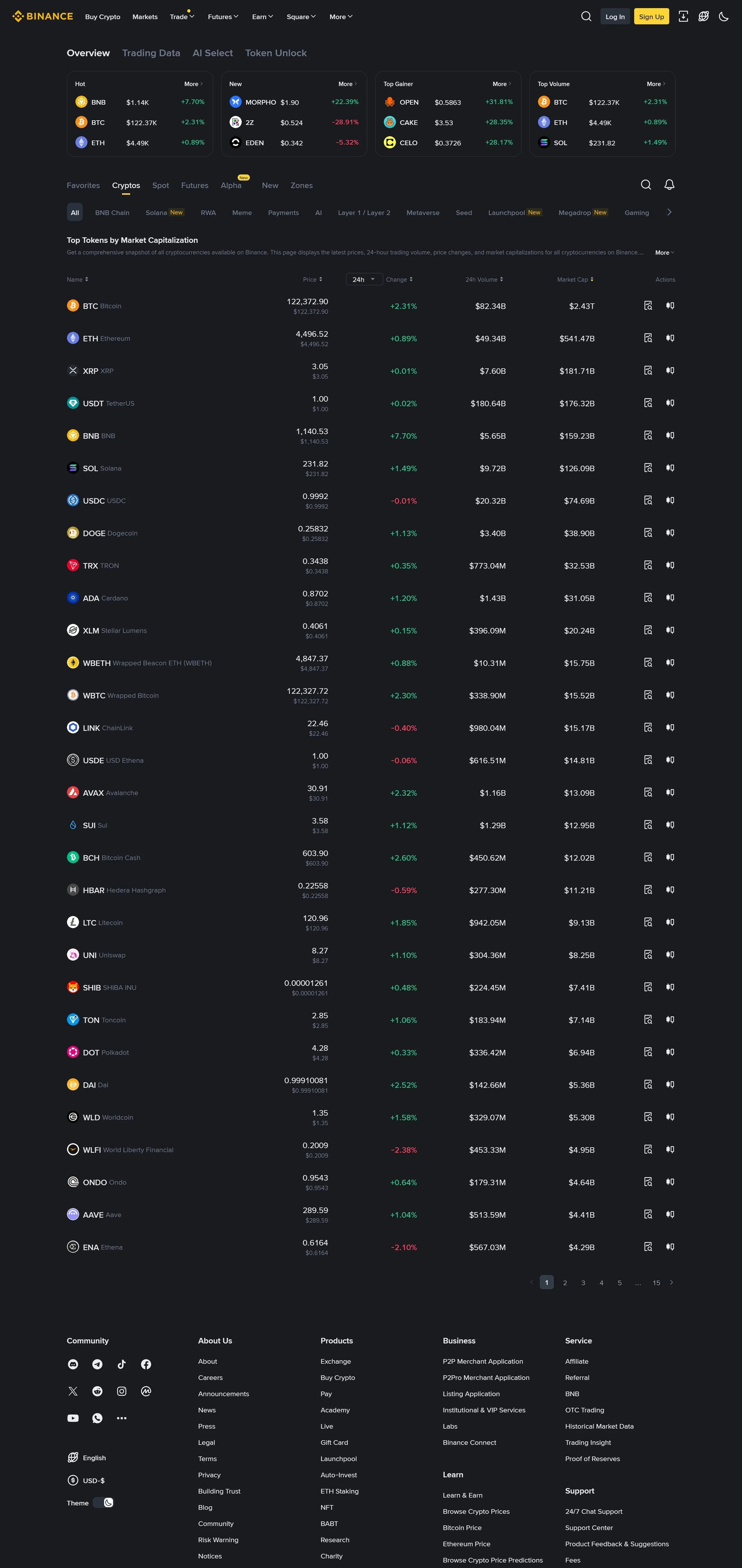Click the Sign Up button

click(x=651, y=17)
